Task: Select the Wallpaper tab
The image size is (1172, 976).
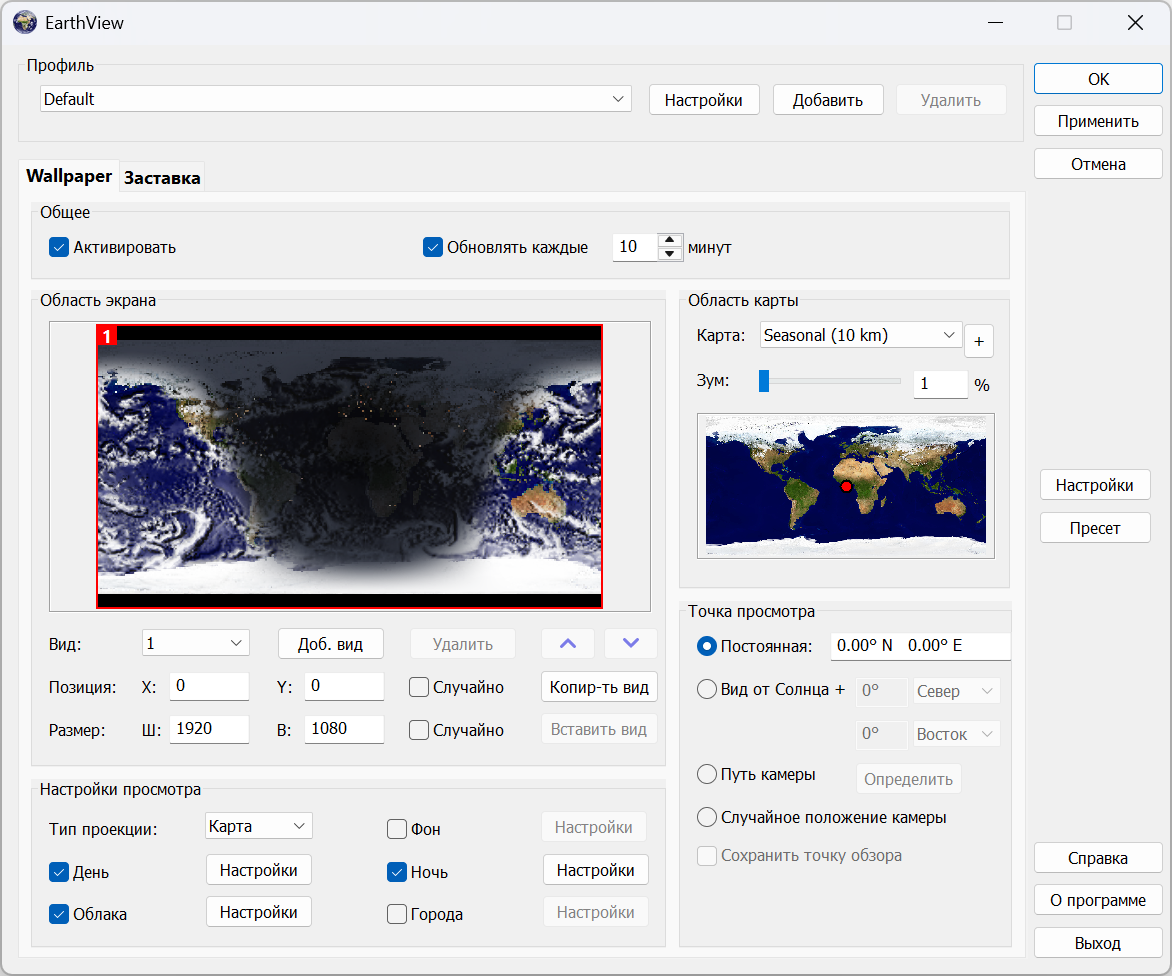Action: click(69, 176)
